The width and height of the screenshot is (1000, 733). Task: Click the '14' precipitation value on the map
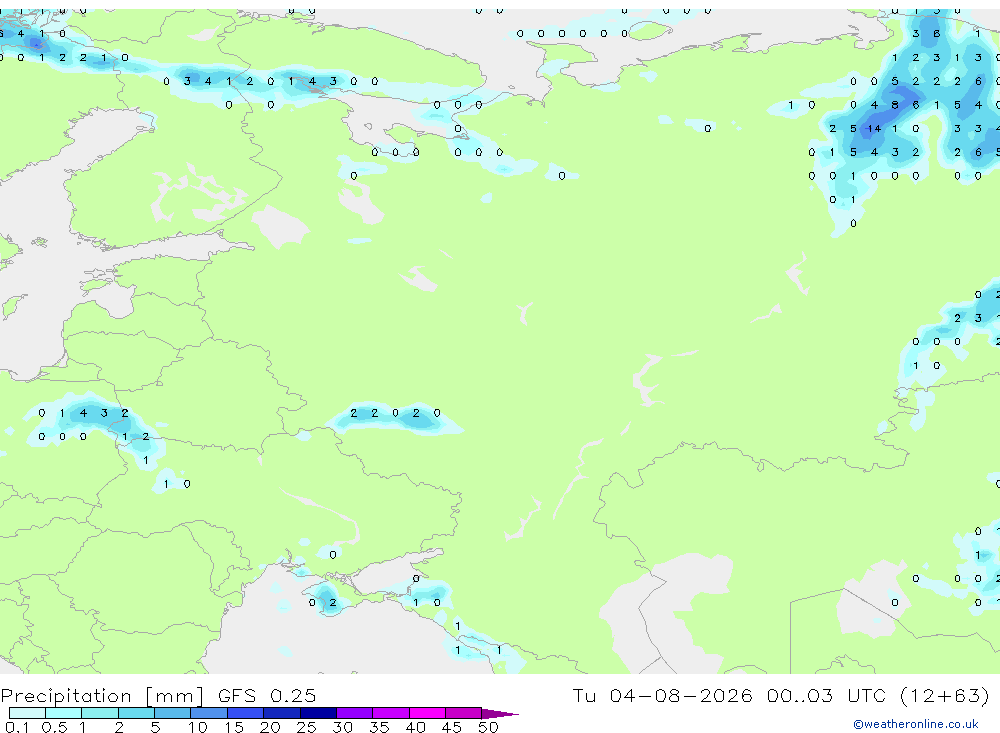(x=874, y=128)
